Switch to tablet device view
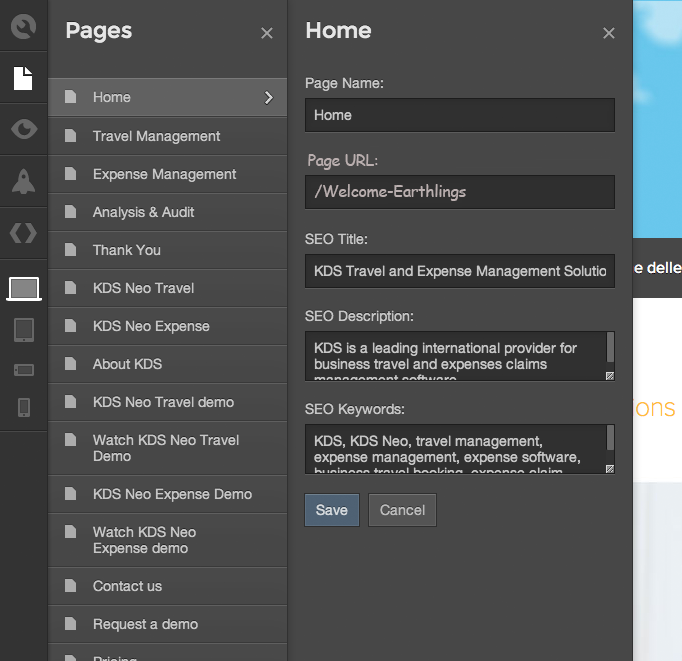 23,330
